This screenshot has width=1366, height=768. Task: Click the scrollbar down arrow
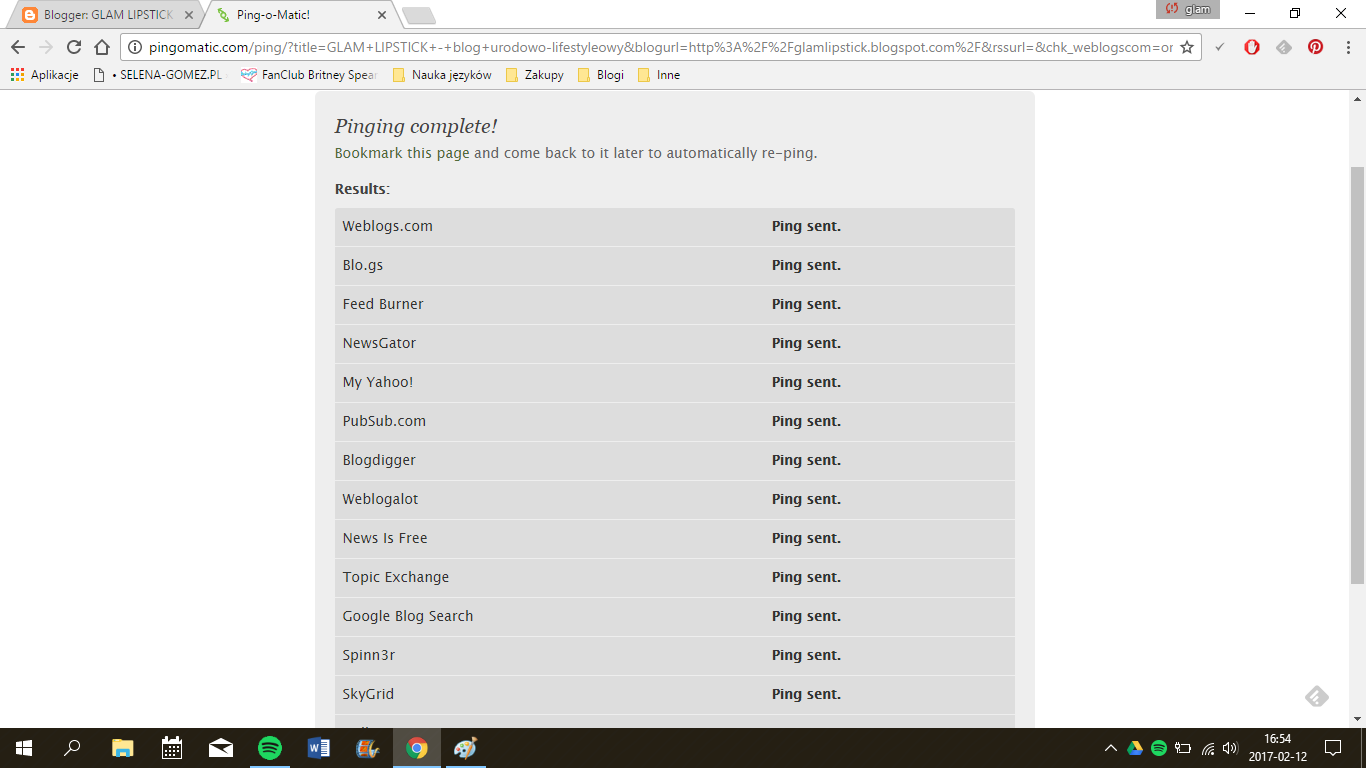1357,719
